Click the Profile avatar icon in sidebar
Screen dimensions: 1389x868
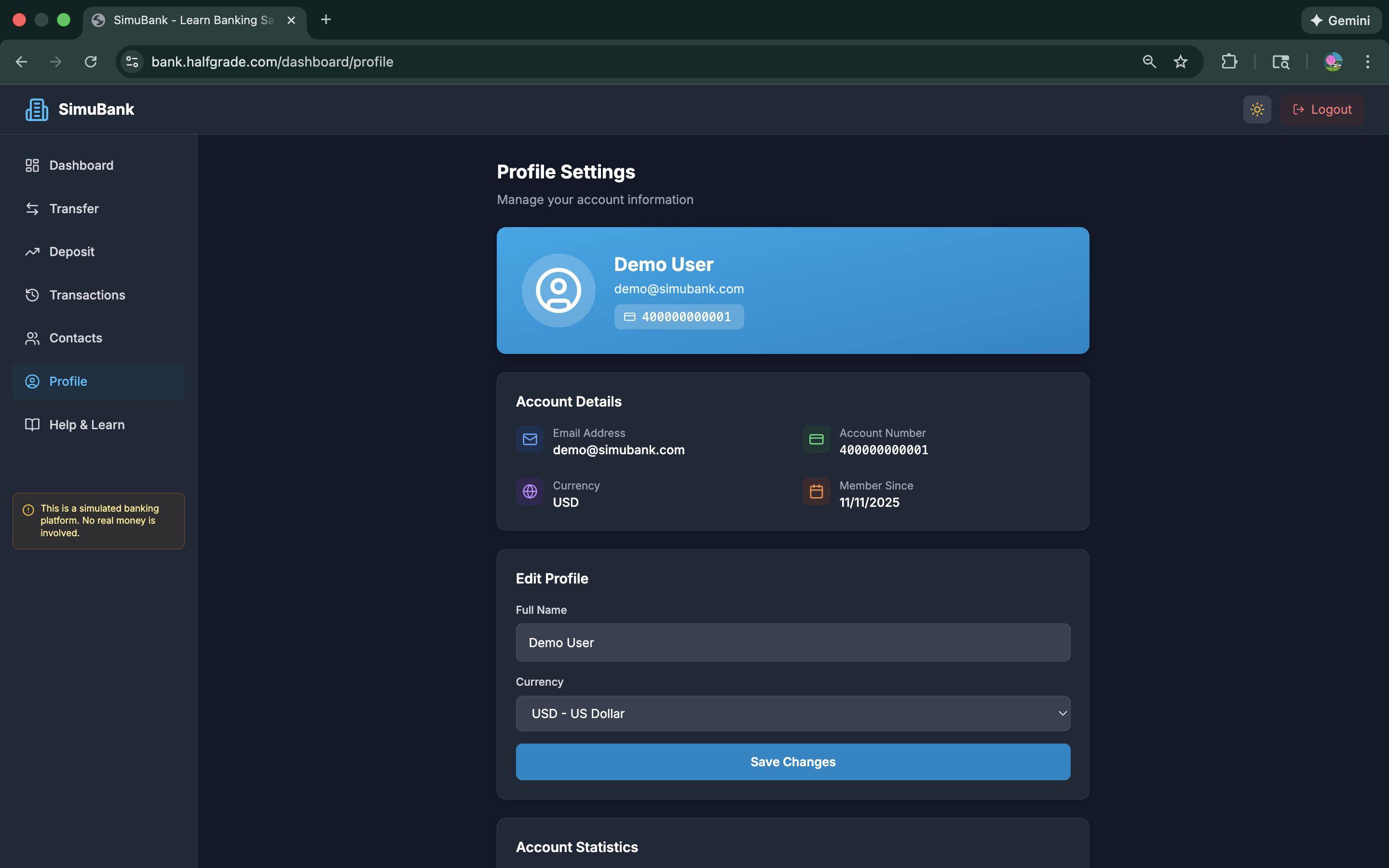click(32, 381)
